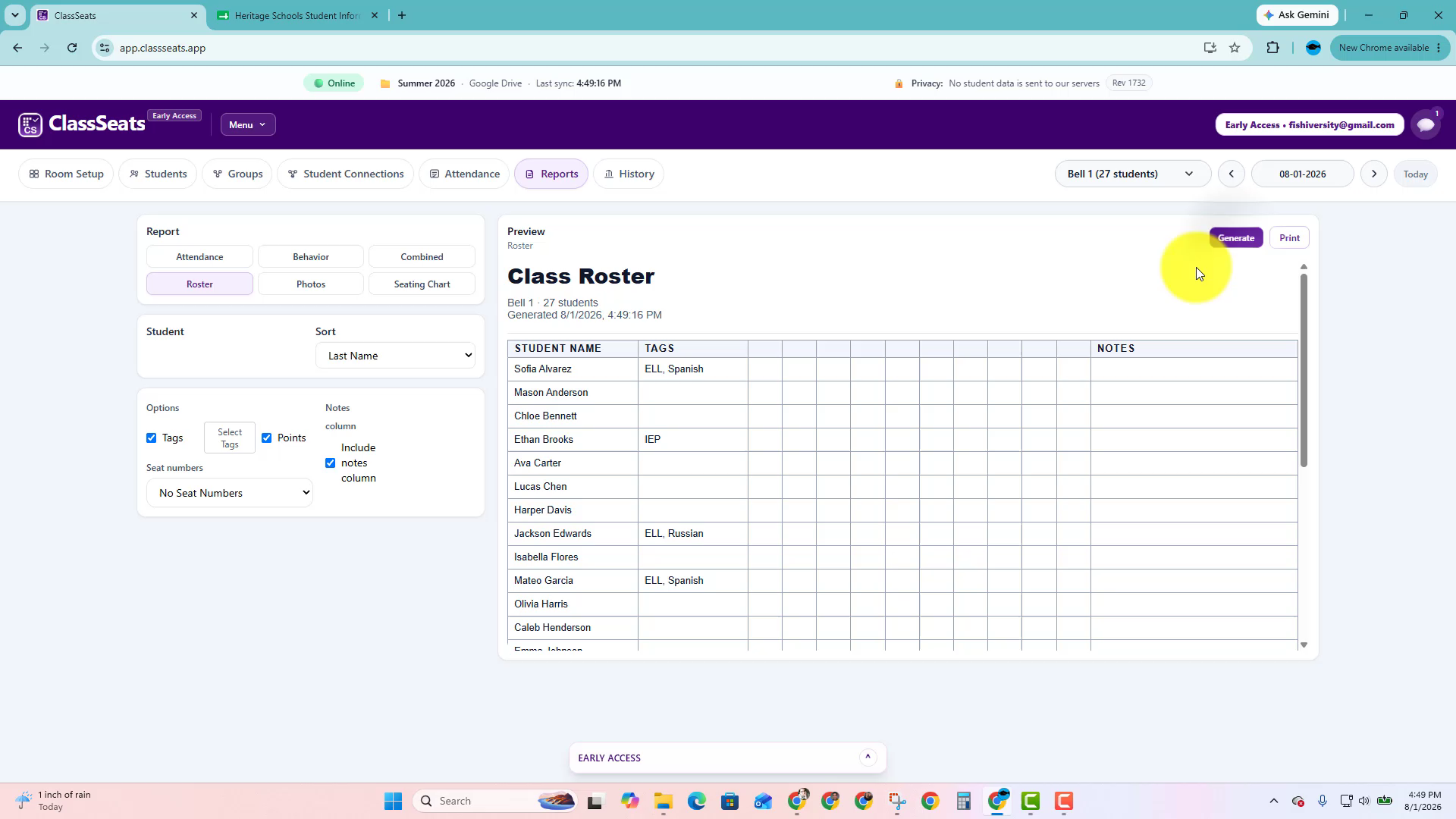
Task: Uncheck the Tags option checkbox
Action: pos(152,438)
